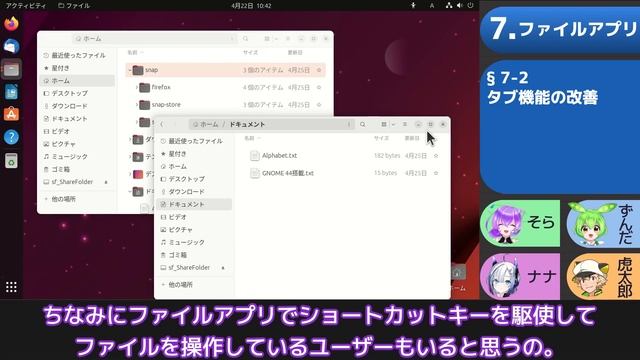
Task: Launch LibreOffice Writer from the dock
Action: click(x=11, y=92)
